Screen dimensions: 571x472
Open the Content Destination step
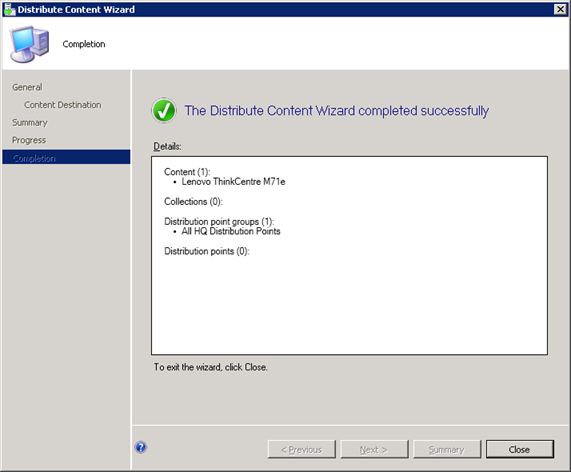63,105
